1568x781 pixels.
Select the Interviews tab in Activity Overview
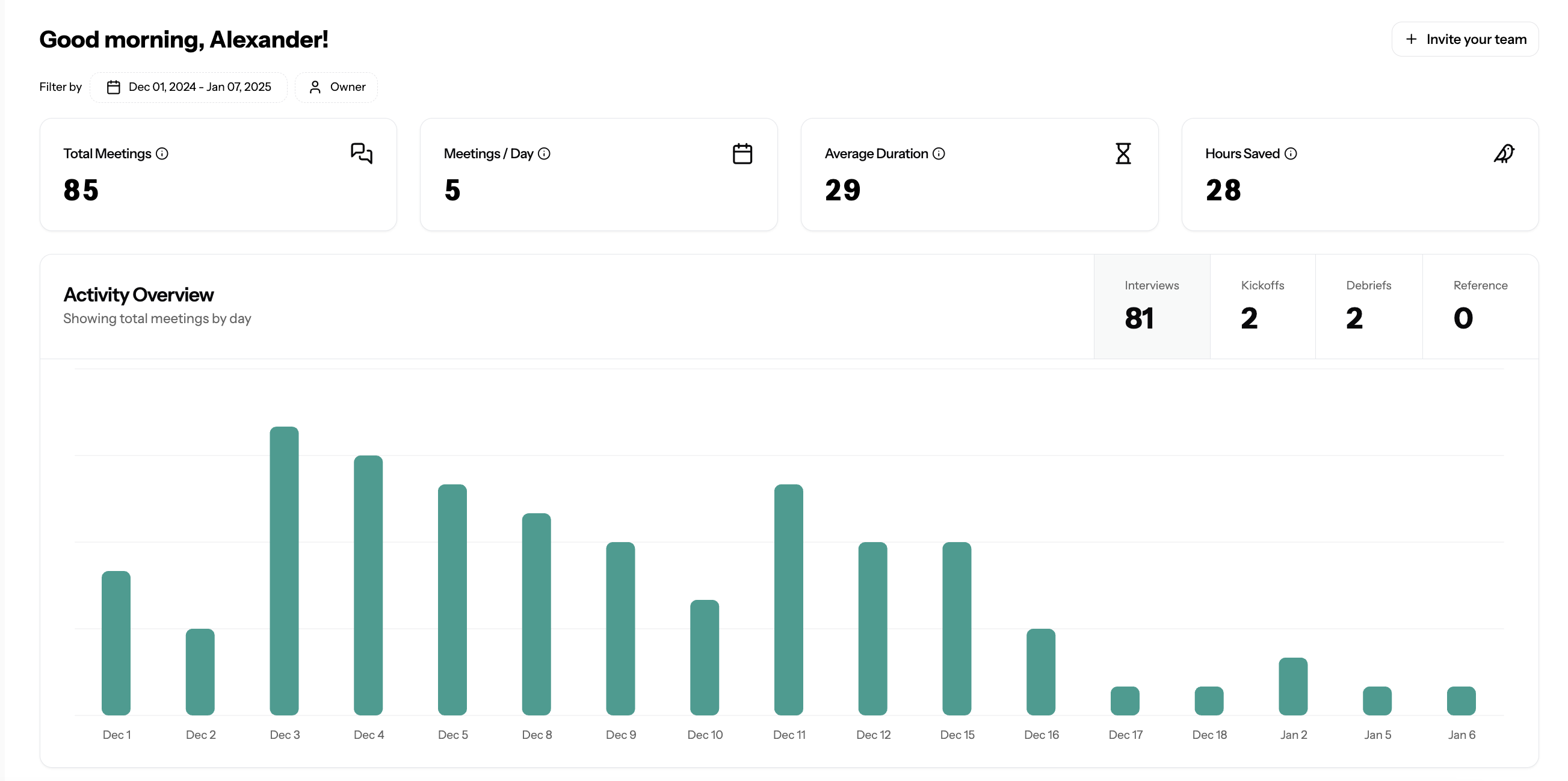pos(1151,306)
